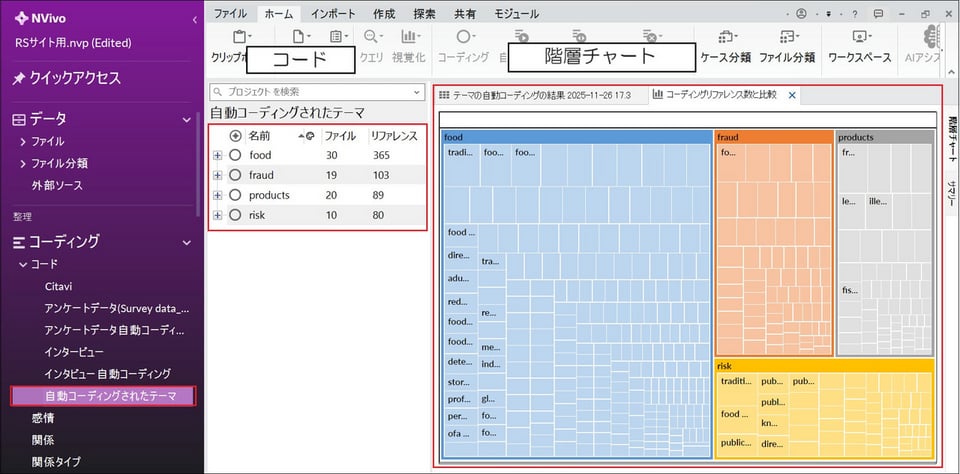
Task: Click the add column plus icon beside 名前
Action: point(235,135)
